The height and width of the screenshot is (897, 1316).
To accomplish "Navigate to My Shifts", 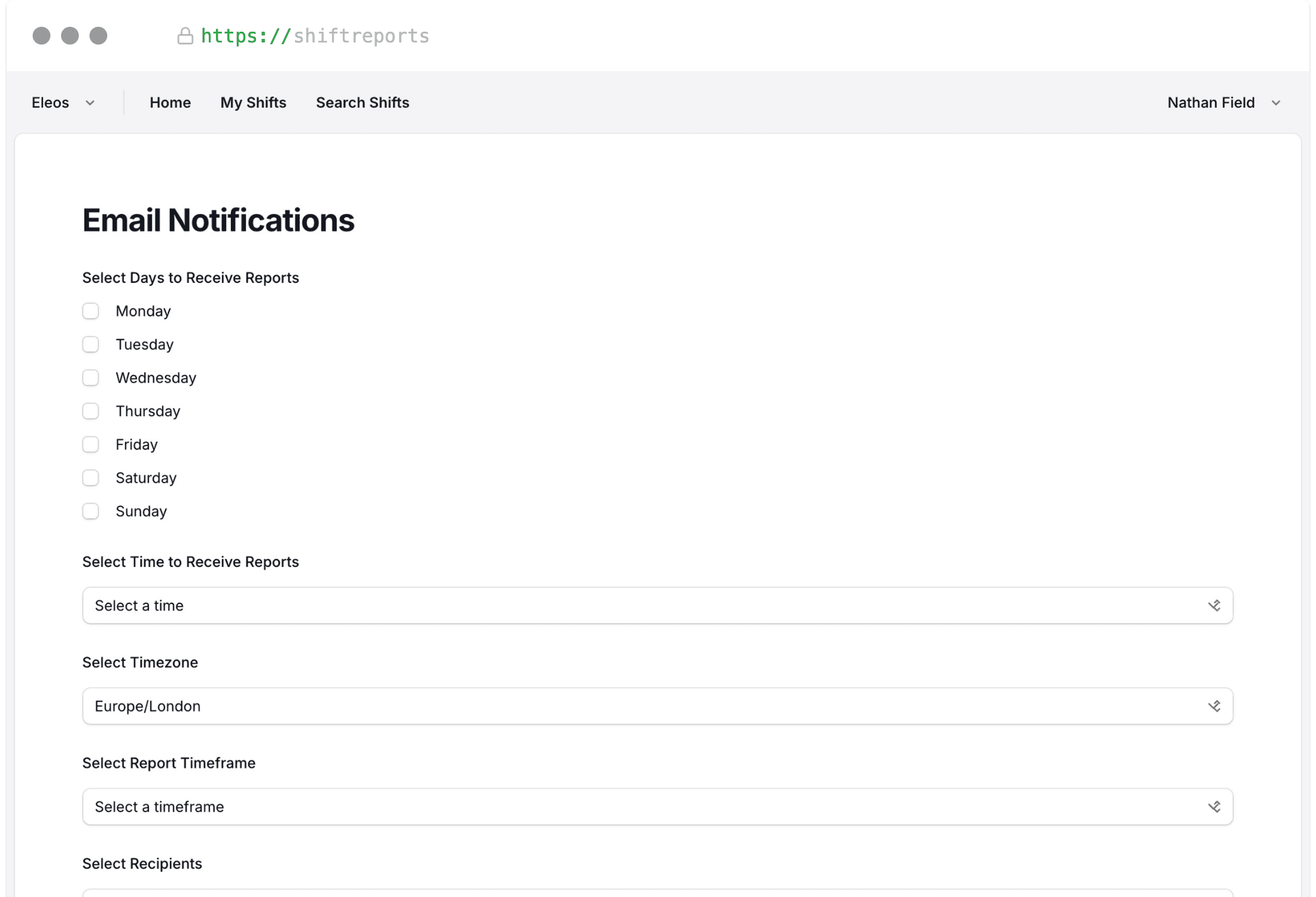I will coord(253,102).
